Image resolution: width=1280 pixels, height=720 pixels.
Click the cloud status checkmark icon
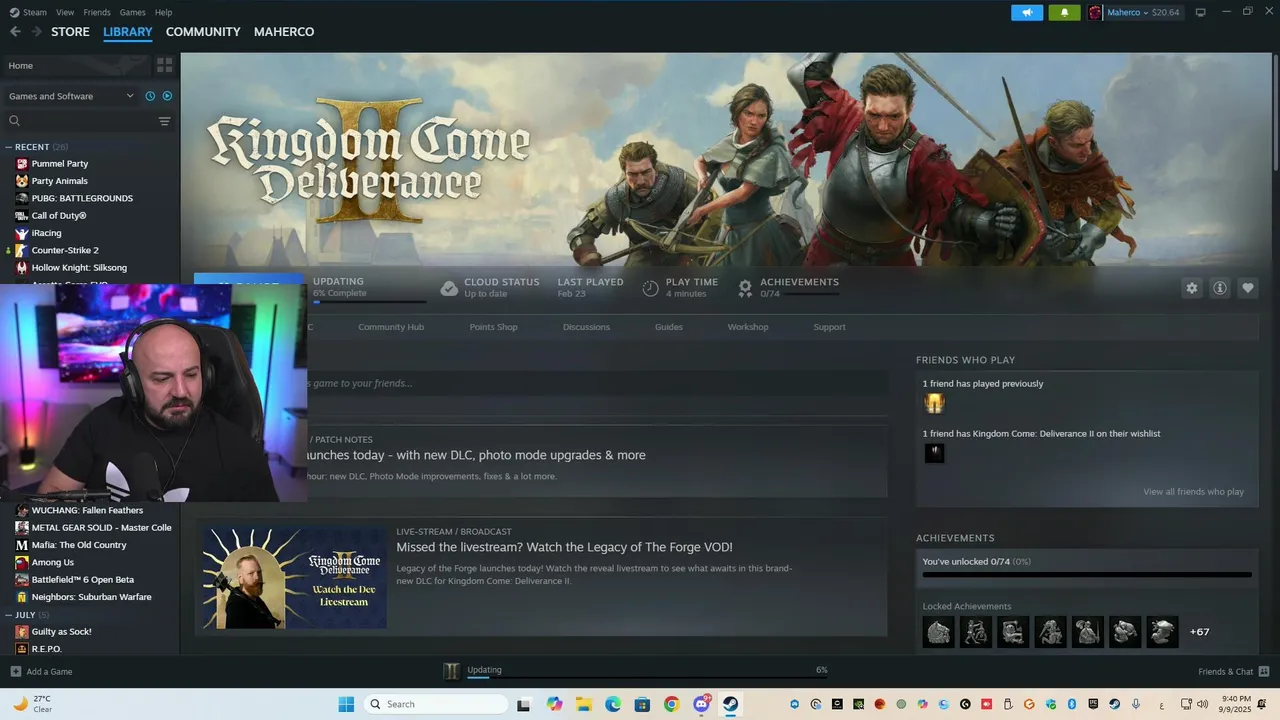coord(449,288)
